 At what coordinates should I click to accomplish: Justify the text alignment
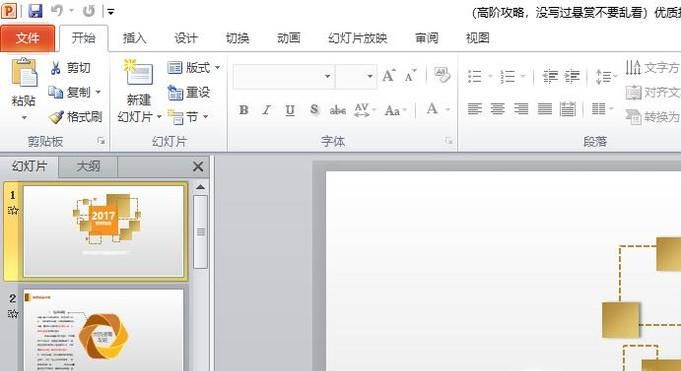[x=545, y=109]
